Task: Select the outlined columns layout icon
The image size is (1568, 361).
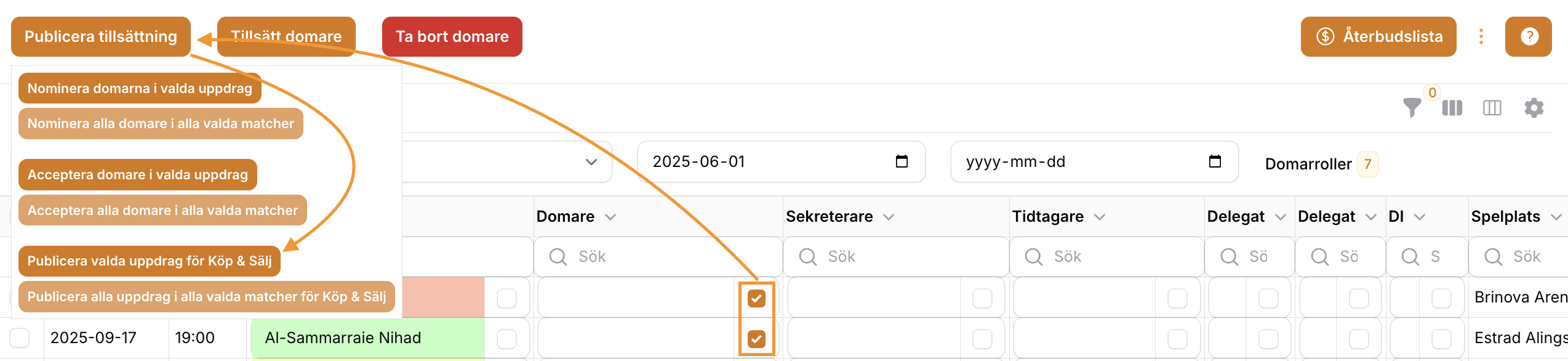Action: click(1492, 108)
